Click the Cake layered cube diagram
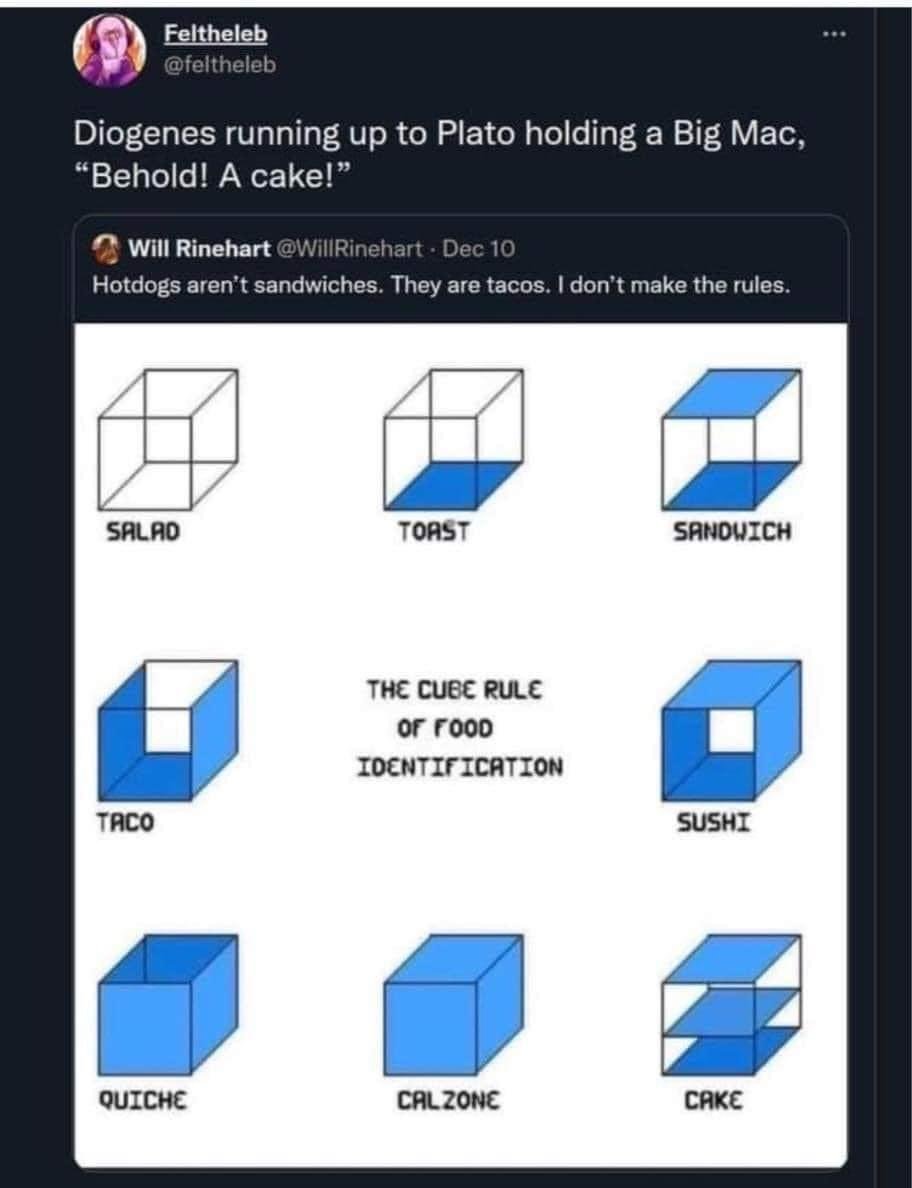The width and height of the screenshot is (912, 1188). [x=731, y=1005]
